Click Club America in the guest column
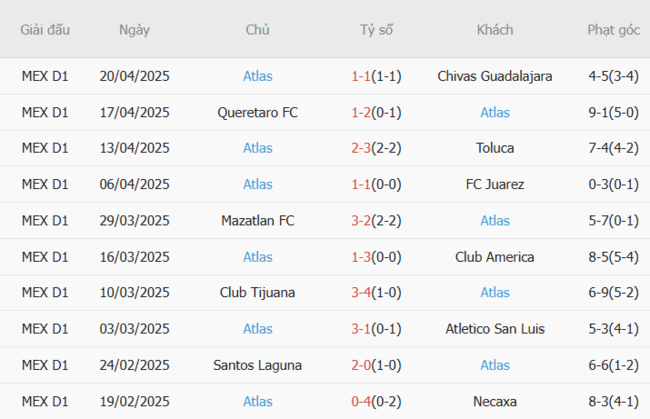Image resolution: width=650 pixels, height=419 pixels. tap(495, 257)
